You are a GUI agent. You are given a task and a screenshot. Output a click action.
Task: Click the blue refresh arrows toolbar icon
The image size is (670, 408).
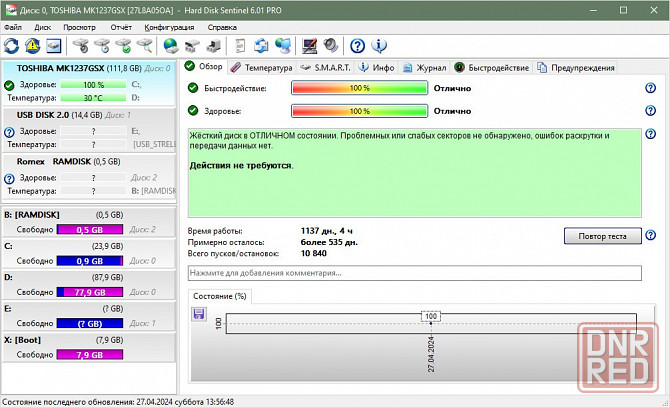(x=12, y=45)
